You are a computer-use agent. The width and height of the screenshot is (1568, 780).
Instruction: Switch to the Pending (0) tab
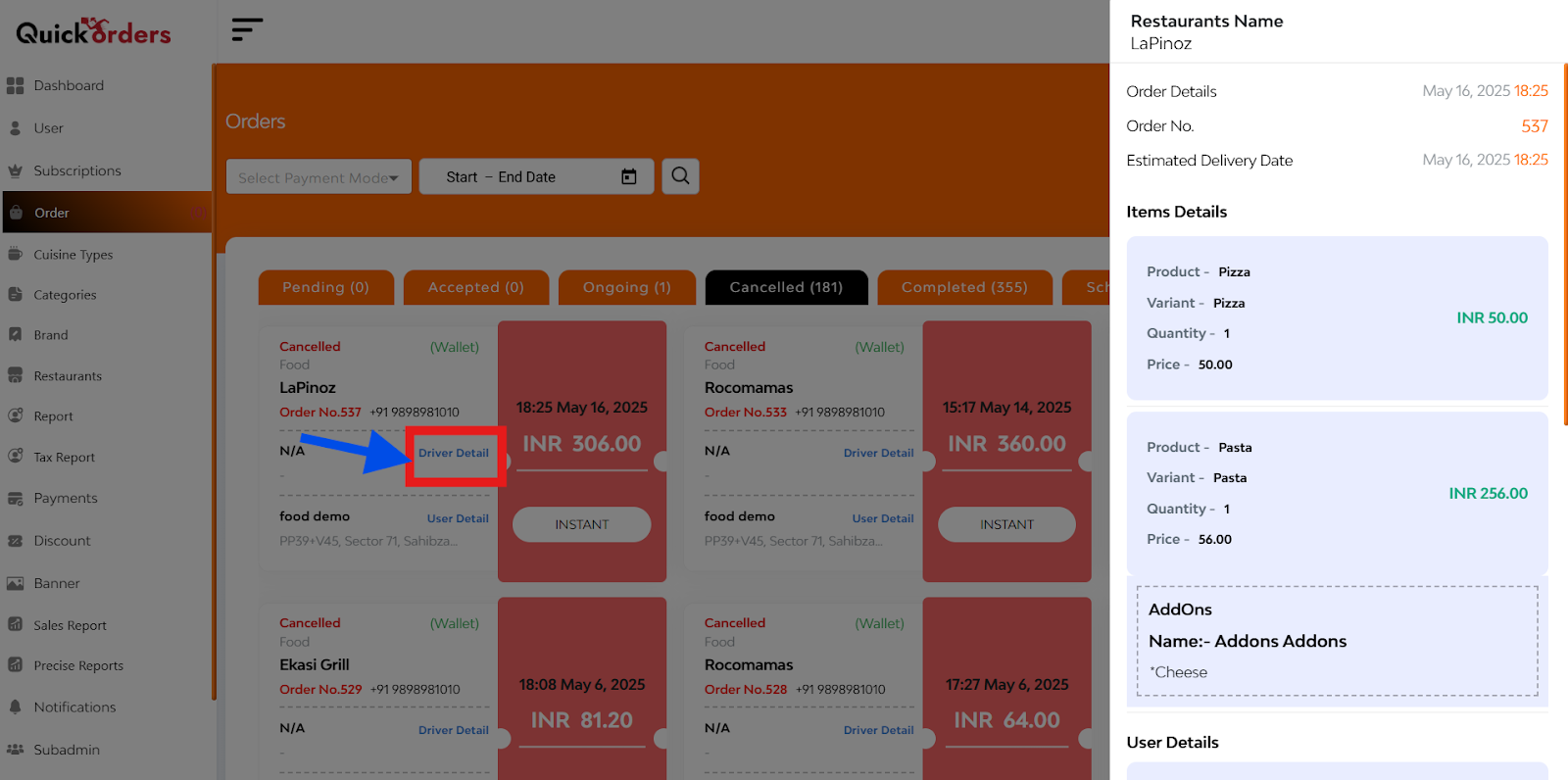326,287
